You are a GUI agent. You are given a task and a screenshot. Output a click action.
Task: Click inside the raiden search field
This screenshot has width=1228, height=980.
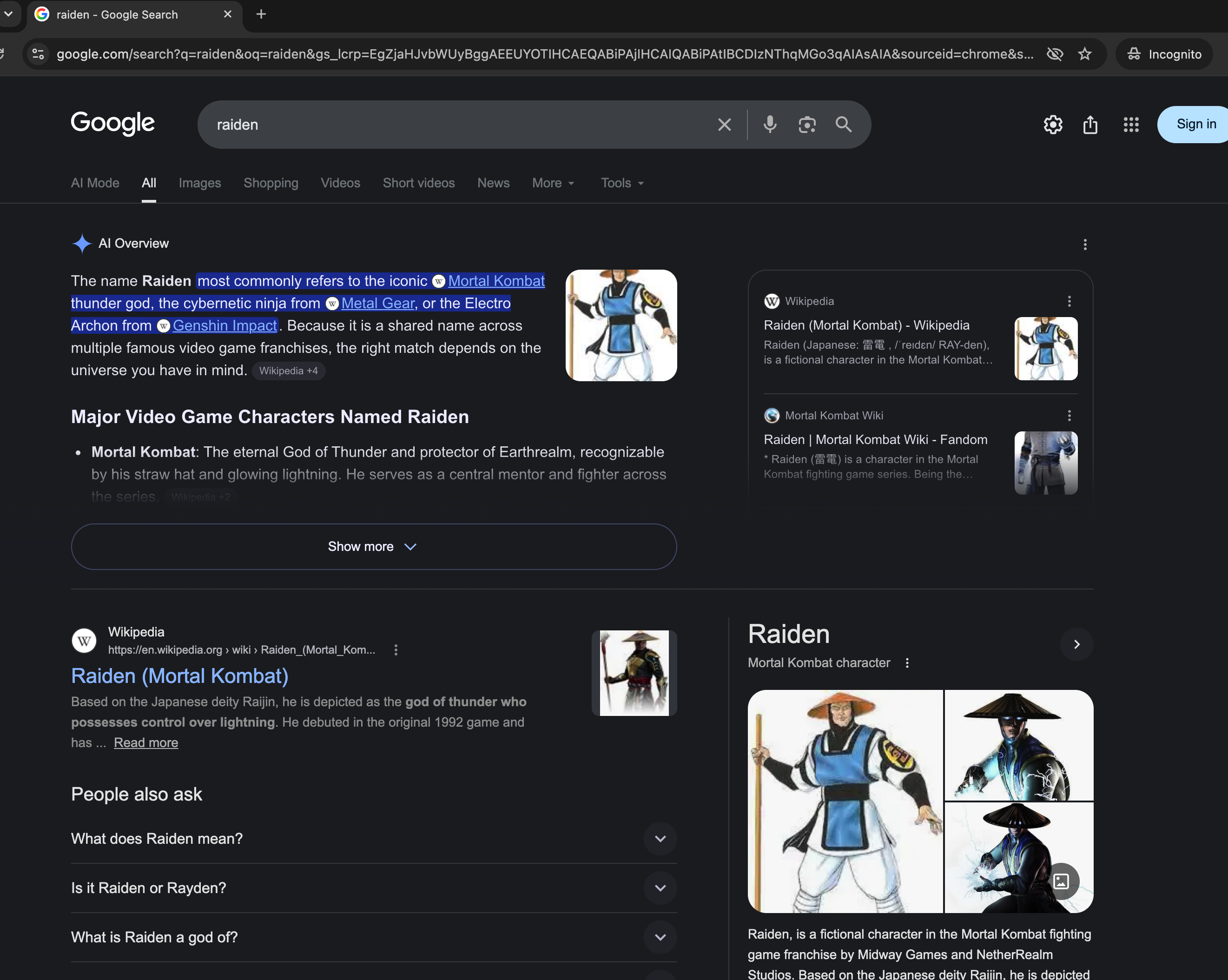pos(456,125)
